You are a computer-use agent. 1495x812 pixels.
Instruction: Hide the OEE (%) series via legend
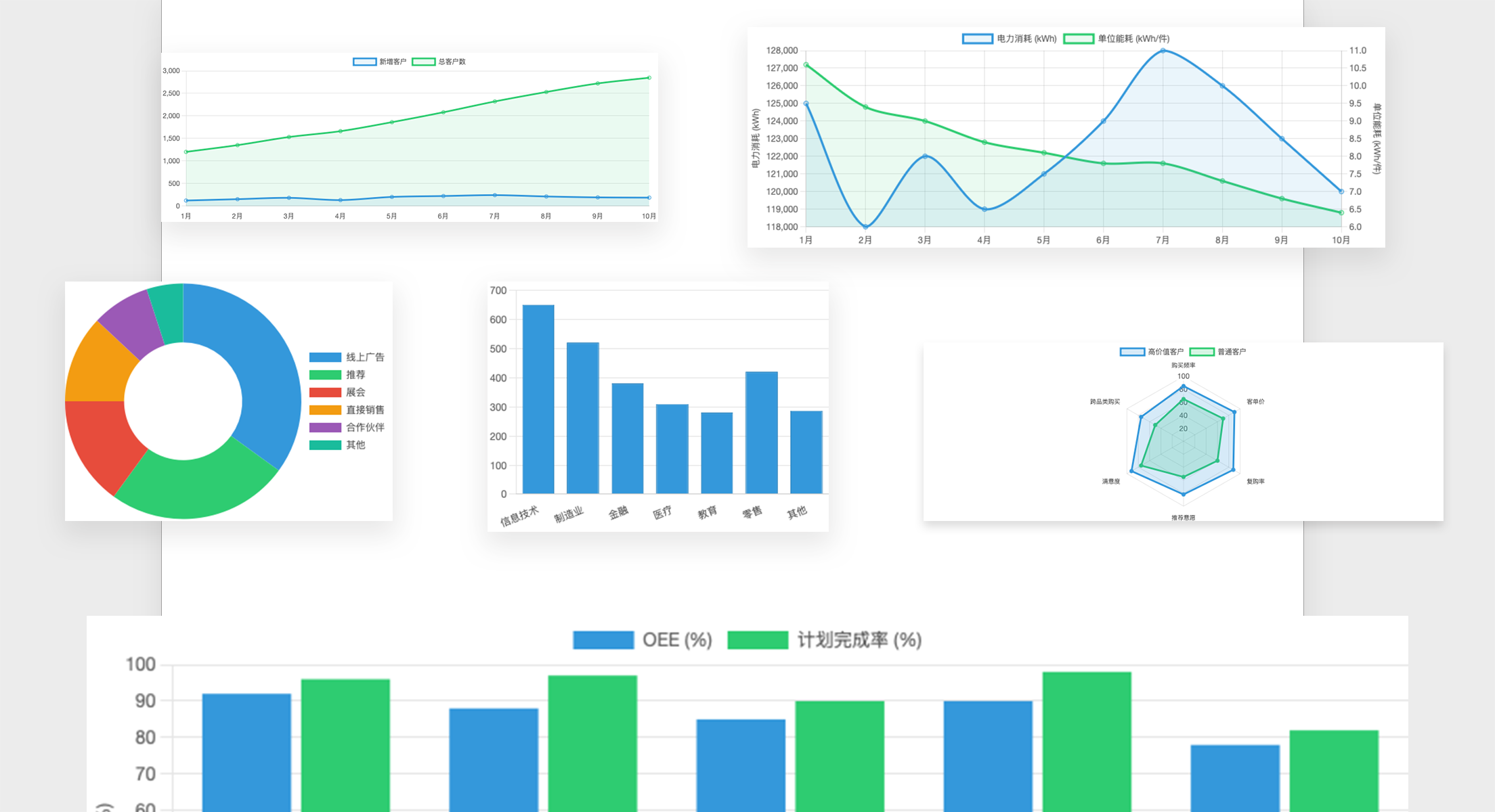pyautogui.click(x=642, y=640)
